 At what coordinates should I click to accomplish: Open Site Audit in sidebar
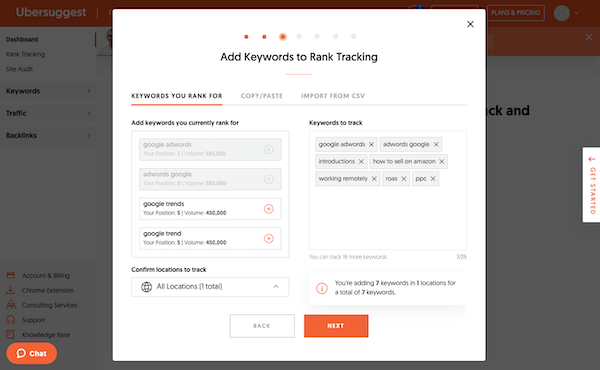coord(19,69)
